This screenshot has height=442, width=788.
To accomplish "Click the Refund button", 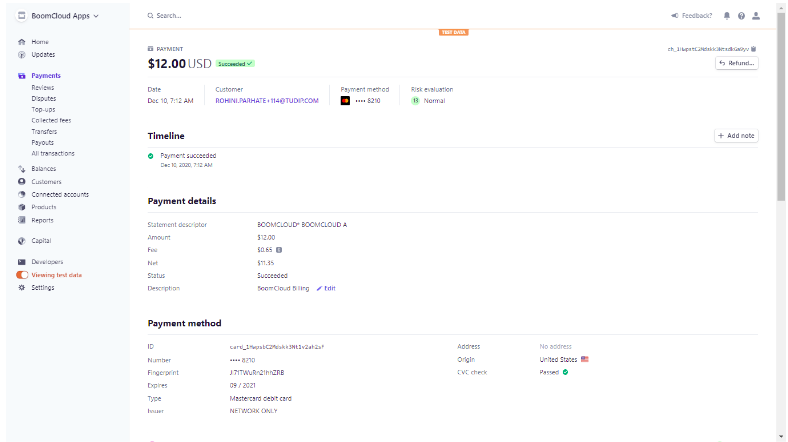I will [737, 63].
